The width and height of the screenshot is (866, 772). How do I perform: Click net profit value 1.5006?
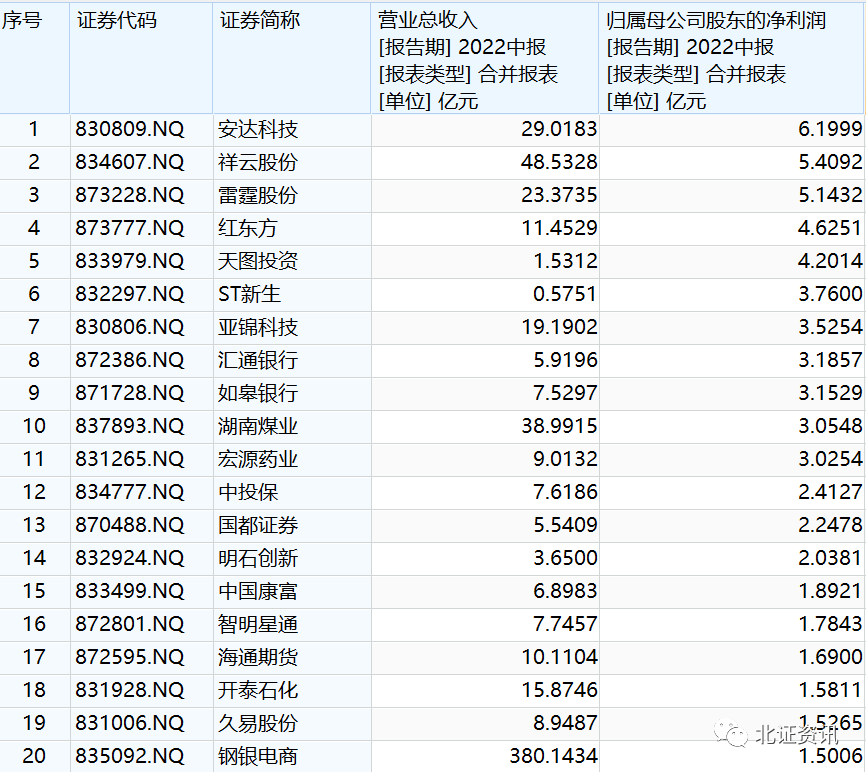830,757
